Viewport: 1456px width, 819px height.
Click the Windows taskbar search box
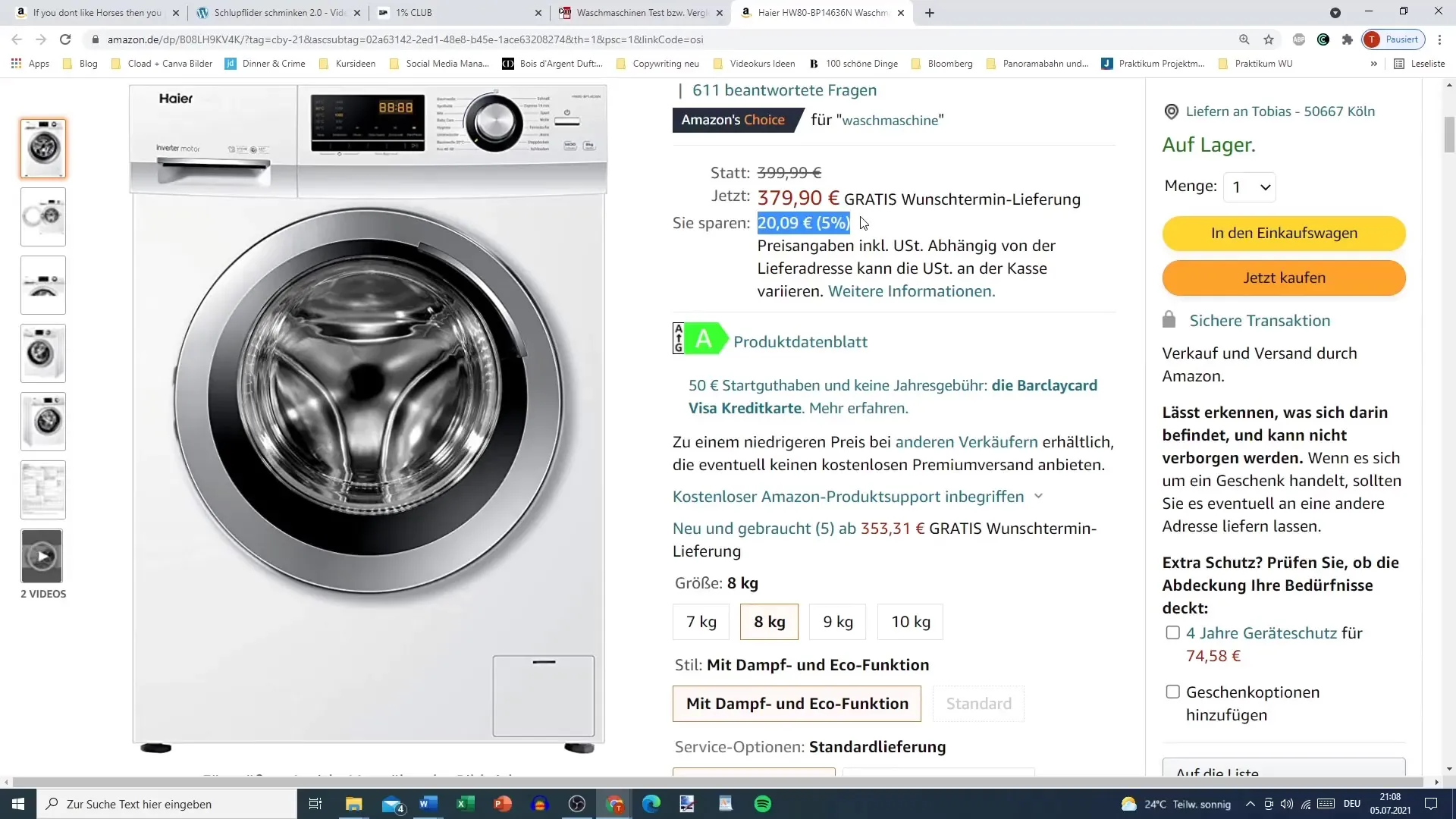tap(167, 804)
